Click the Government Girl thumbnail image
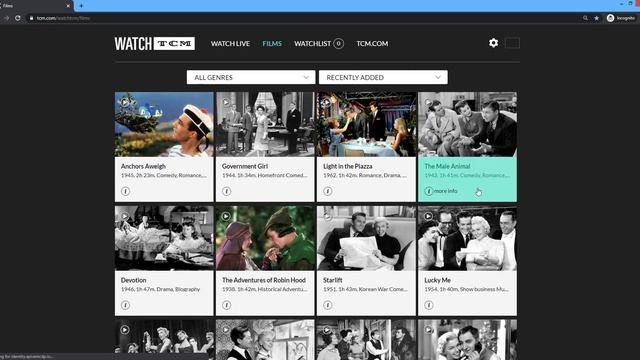This screenshot has width=640, height=360. pyautogui.click(x=265, y=124)
